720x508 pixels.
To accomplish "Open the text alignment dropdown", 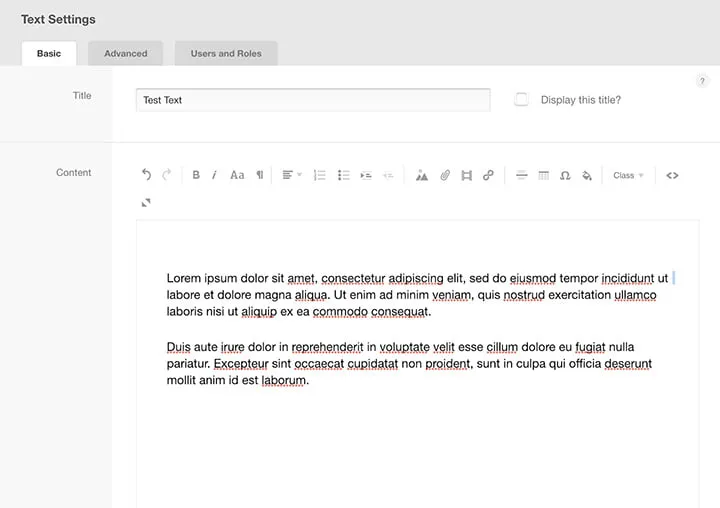I will click(x=292, y=175).
